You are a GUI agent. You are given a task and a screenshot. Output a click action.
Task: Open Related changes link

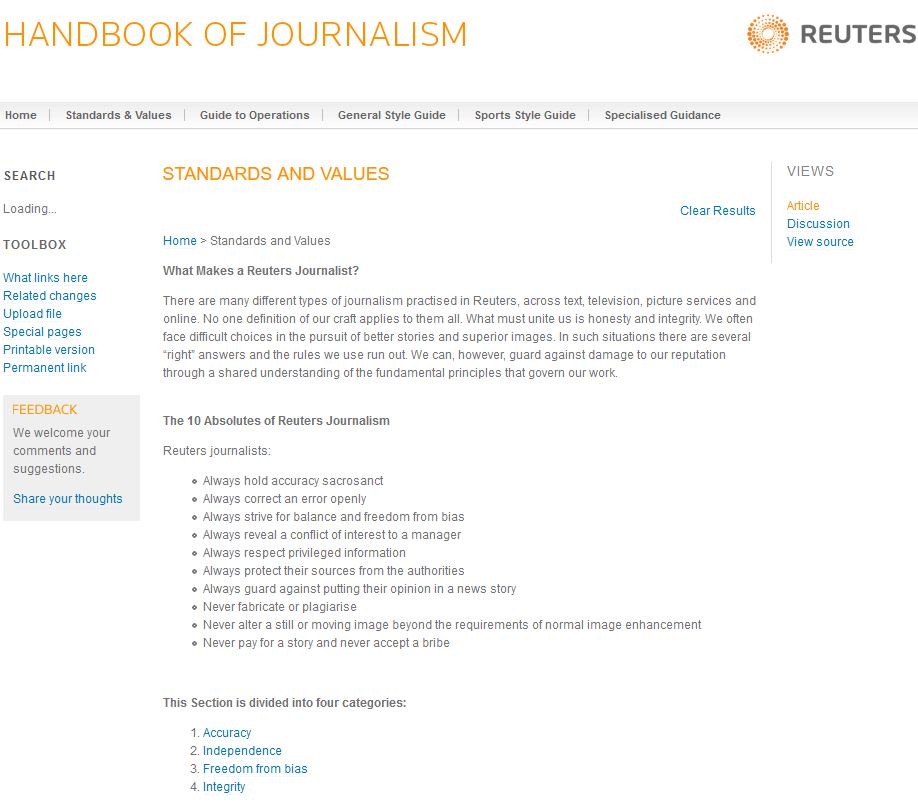coord(50,296)
